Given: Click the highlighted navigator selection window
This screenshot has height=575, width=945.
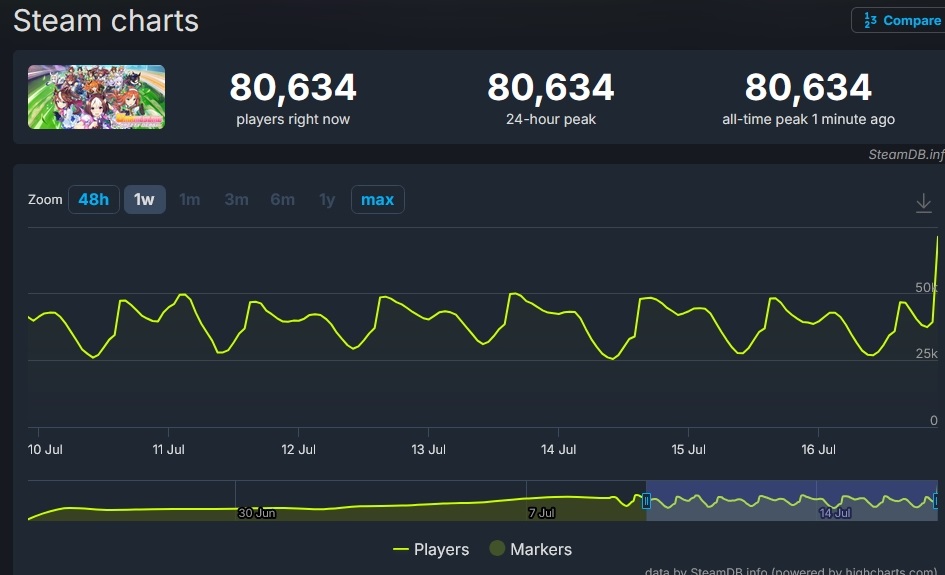Looking at the screenshot, I should click(x=791, y=501).
